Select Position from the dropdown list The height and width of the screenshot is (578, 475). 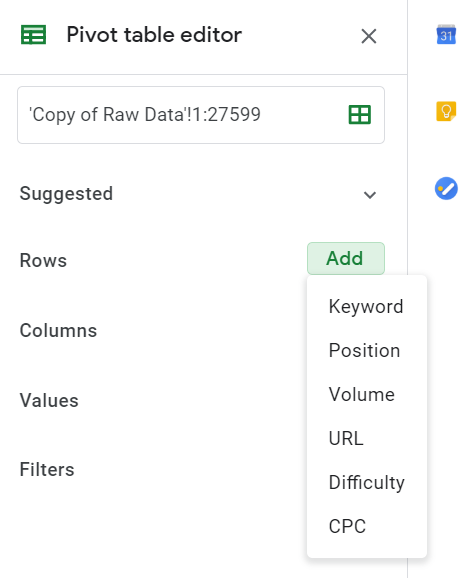point(367,351)
